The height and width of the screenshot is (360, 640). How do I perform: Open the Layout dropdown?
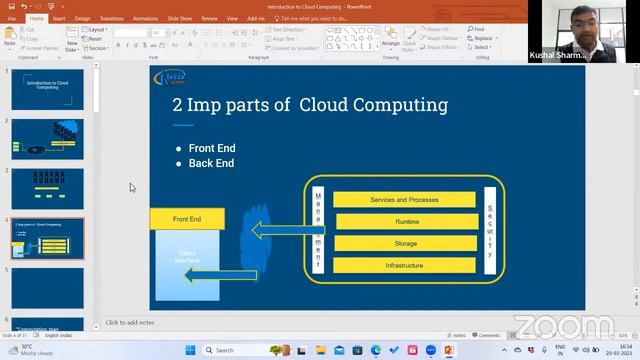coord(95,30)
